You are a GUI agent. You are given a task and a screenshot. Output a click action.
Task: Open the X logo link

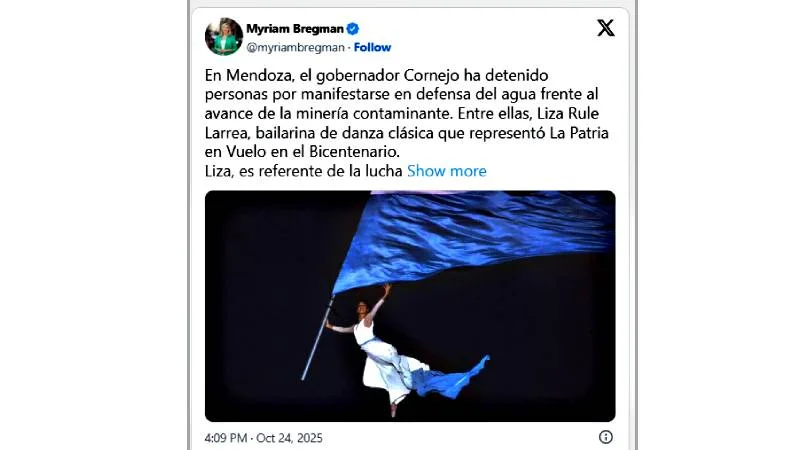pyautogui.click(x=606, y=28)
